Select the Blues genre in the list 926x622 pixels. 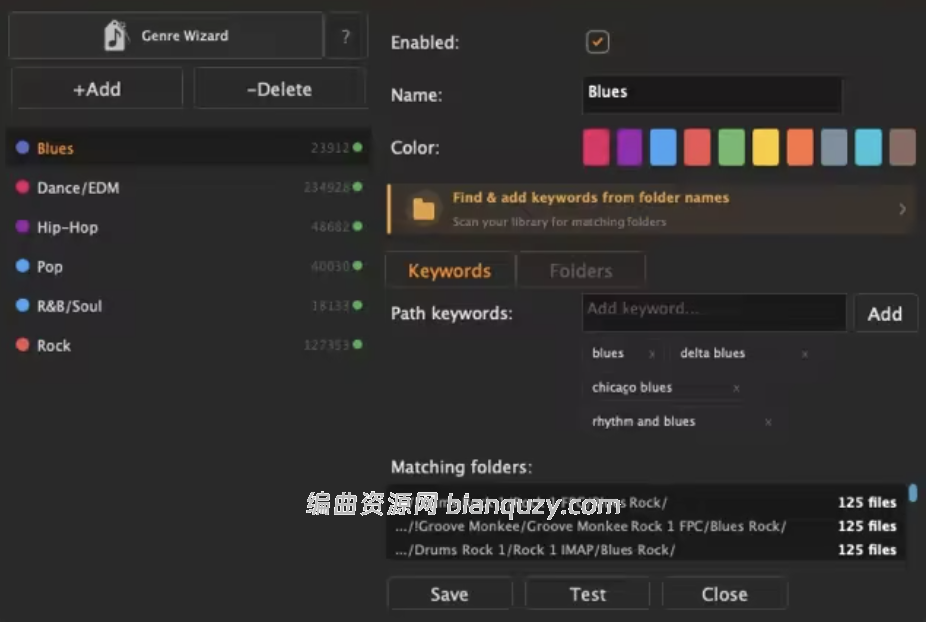tap(189, 148)
